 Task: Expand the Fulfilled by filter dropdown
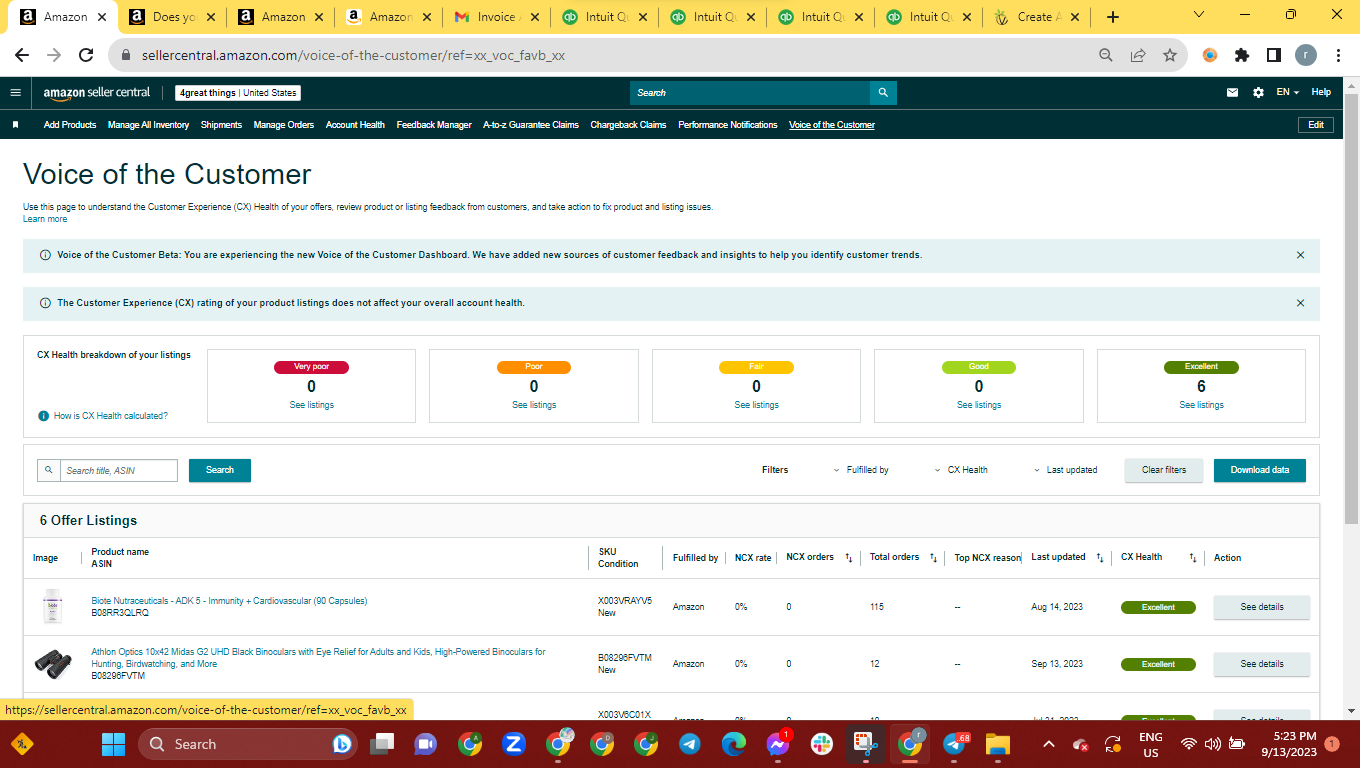(x=861, y=470)
